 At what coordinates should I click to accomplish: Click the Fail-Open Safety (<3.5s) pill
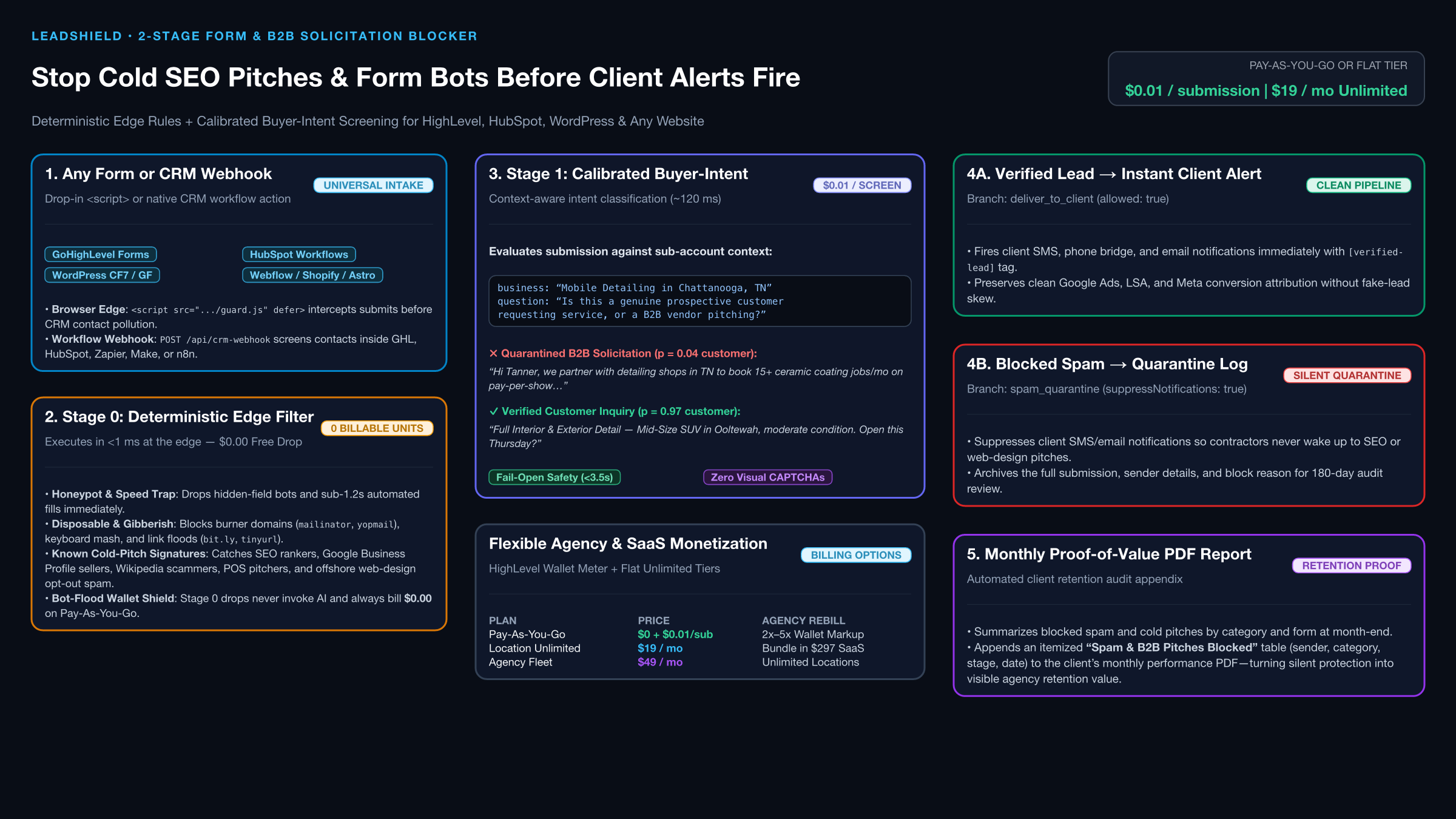coord(554,477)
